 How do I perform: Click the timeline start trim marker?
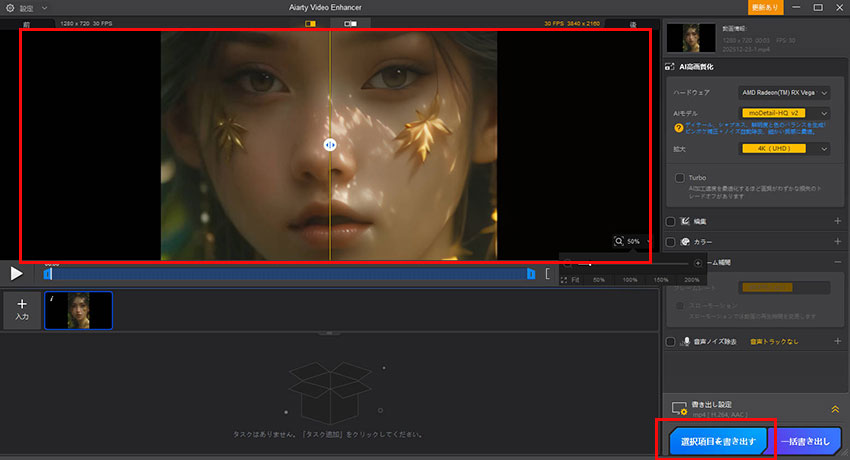tap(48, 274)
